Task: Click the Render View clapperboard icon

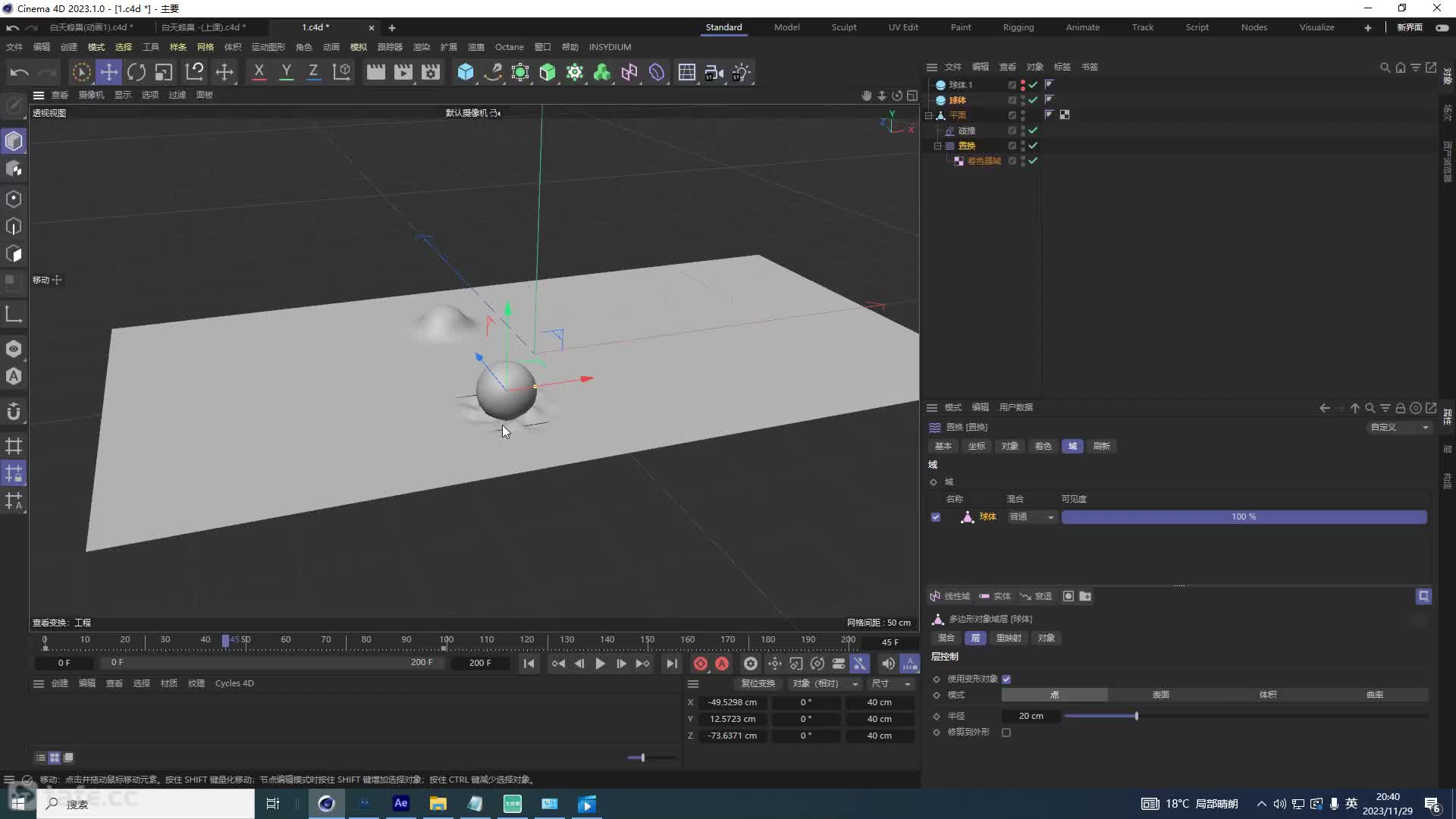Action: click(x=375, y=72)
